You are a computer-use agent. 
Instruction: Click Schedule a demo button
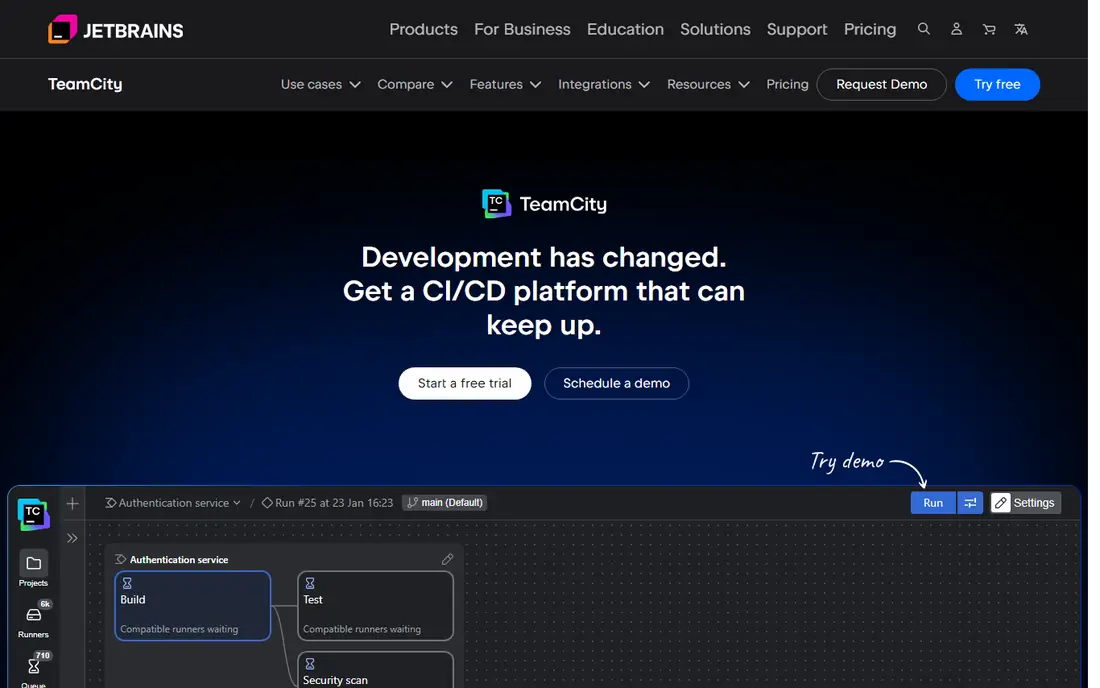(x=616, y=383)
